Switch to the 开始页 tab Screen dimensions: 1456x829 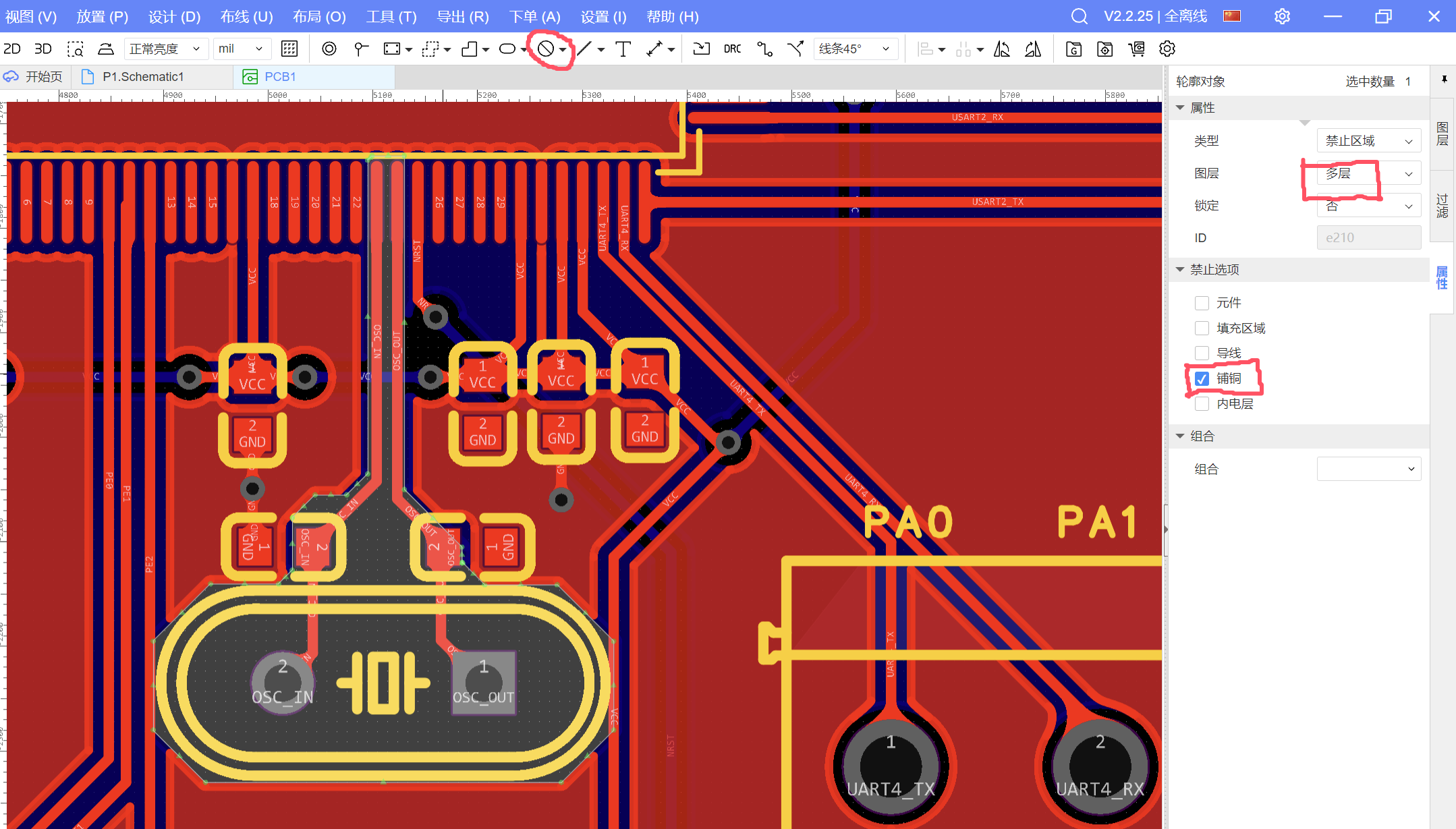[x=34, y=77]
